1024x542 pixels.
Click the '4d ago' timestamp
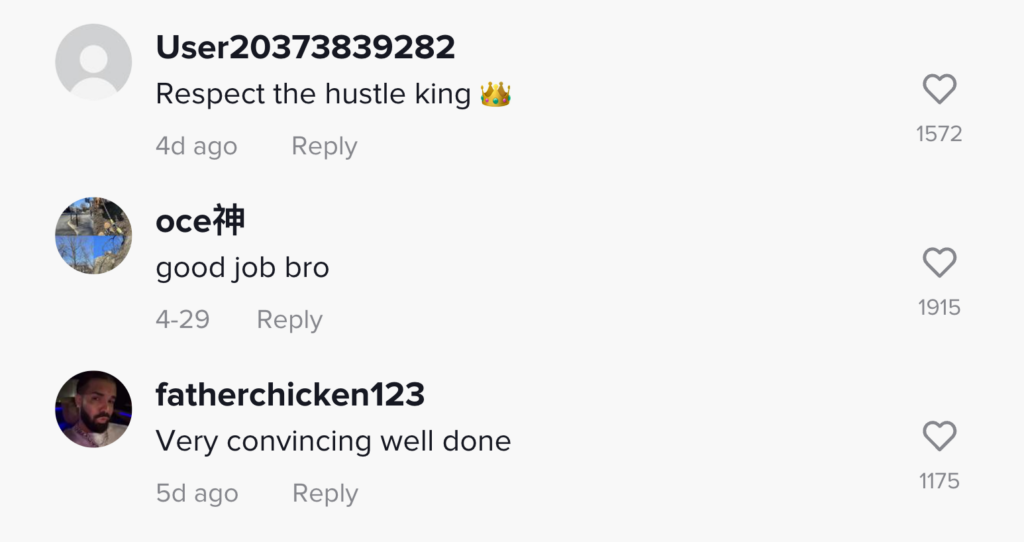196,146
